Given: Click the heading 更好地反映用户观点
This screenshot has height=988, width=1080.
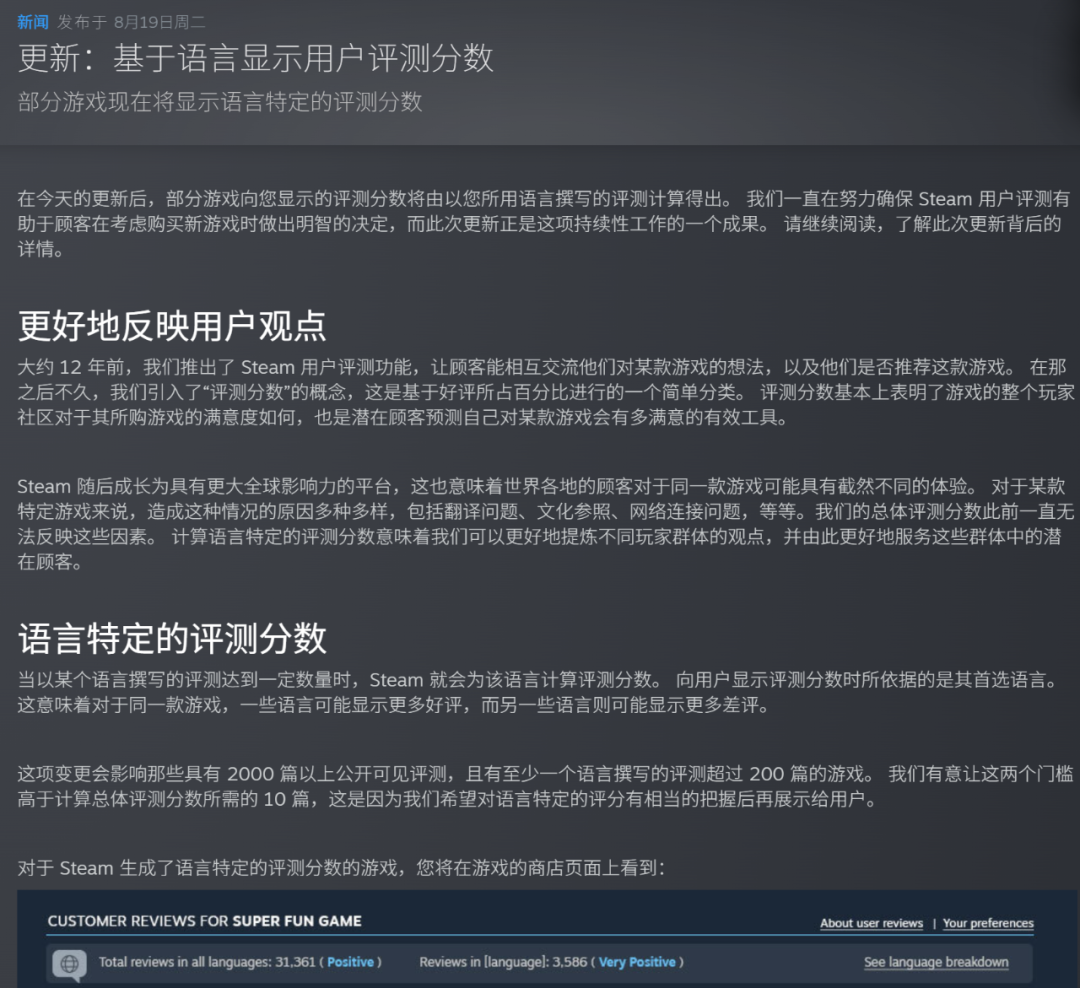Looking at the screenshot, I should click(x=172, y=326).
